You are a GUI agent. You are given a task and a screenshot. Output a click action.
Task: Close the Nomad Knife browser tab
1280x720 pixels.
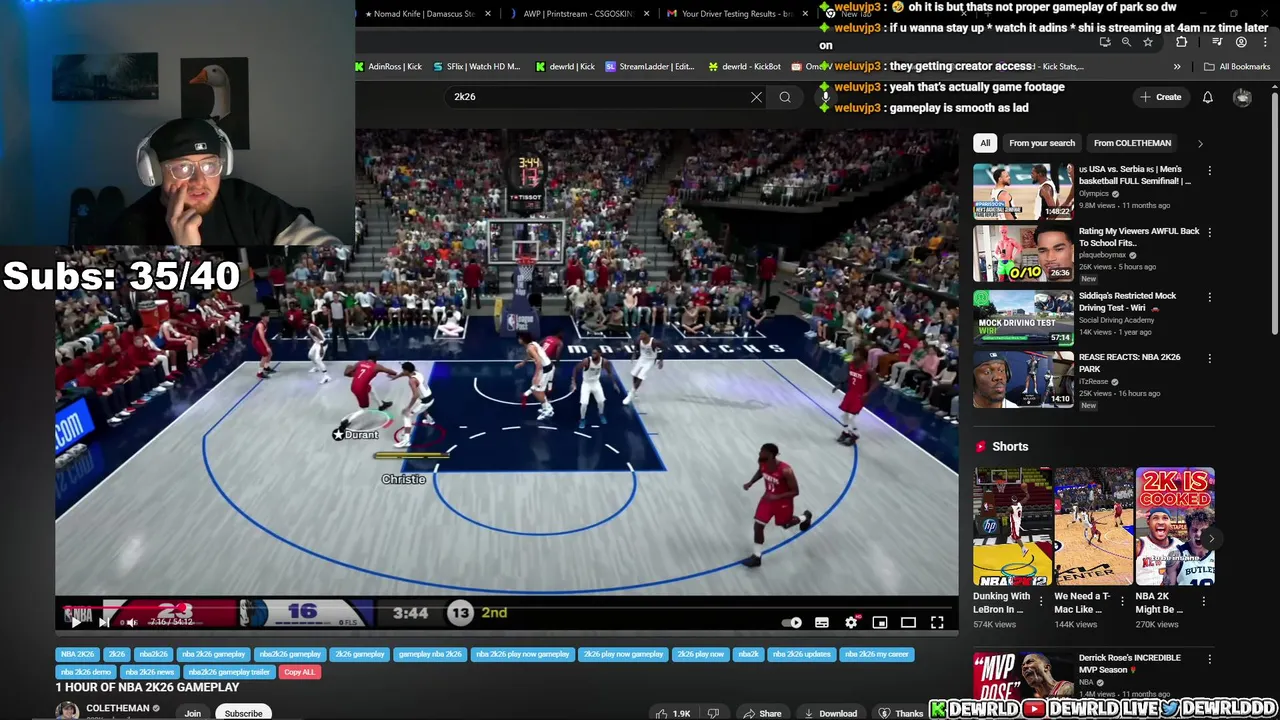coord(488,14)
